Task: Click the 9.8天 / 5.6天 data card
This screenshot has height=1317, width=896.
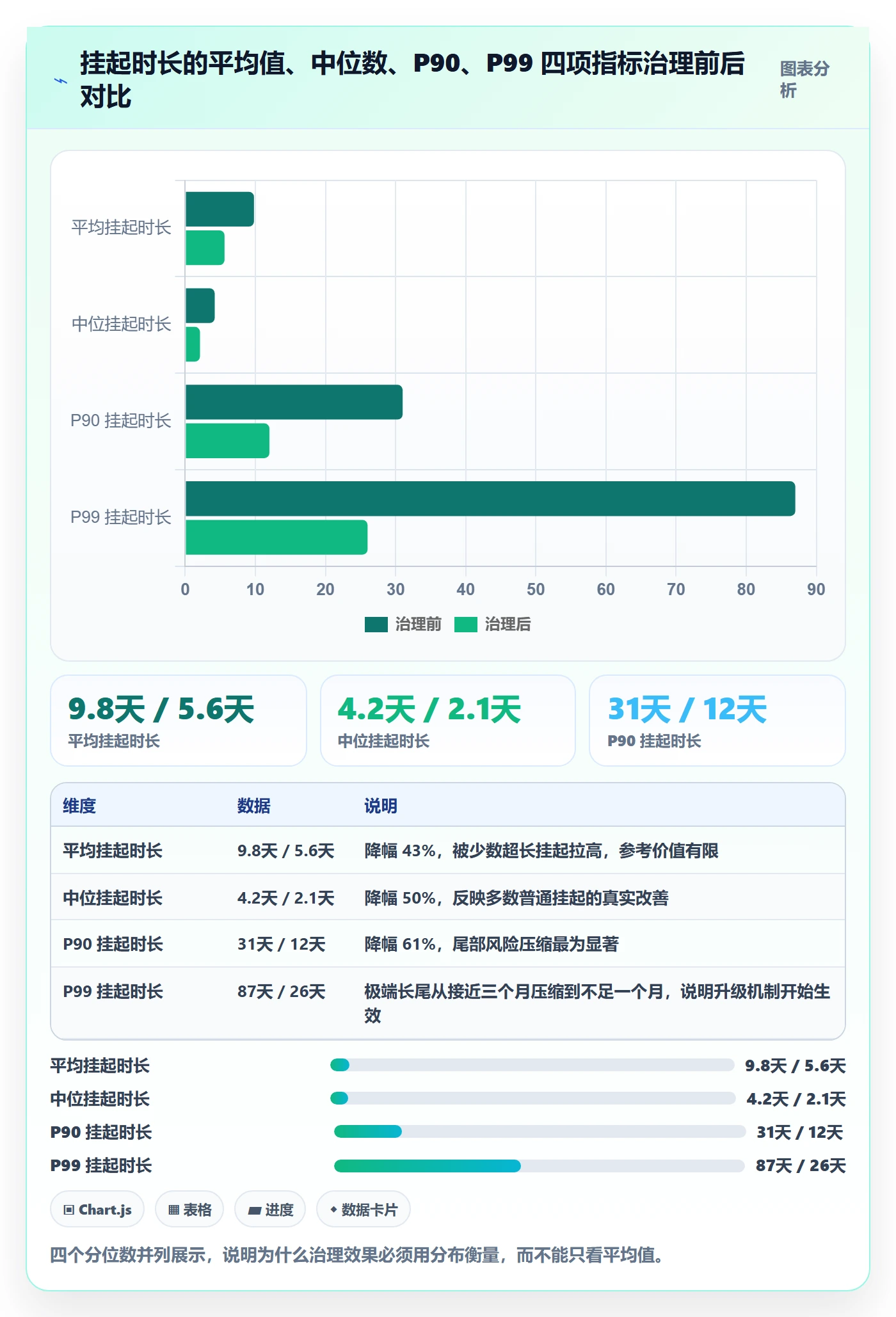Action: [x=179, y=721]
